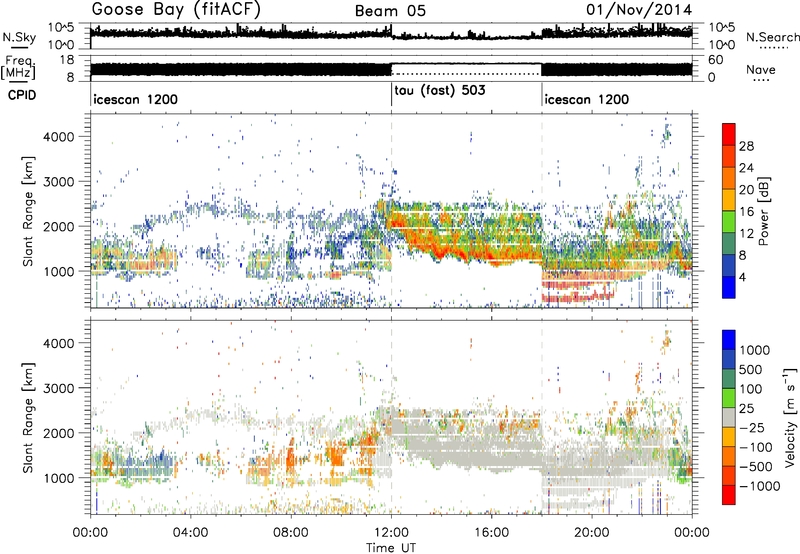Click the 'Beam 05' heading
The width and height of the screenshot is (800, 554).
[x=390, y=11]
